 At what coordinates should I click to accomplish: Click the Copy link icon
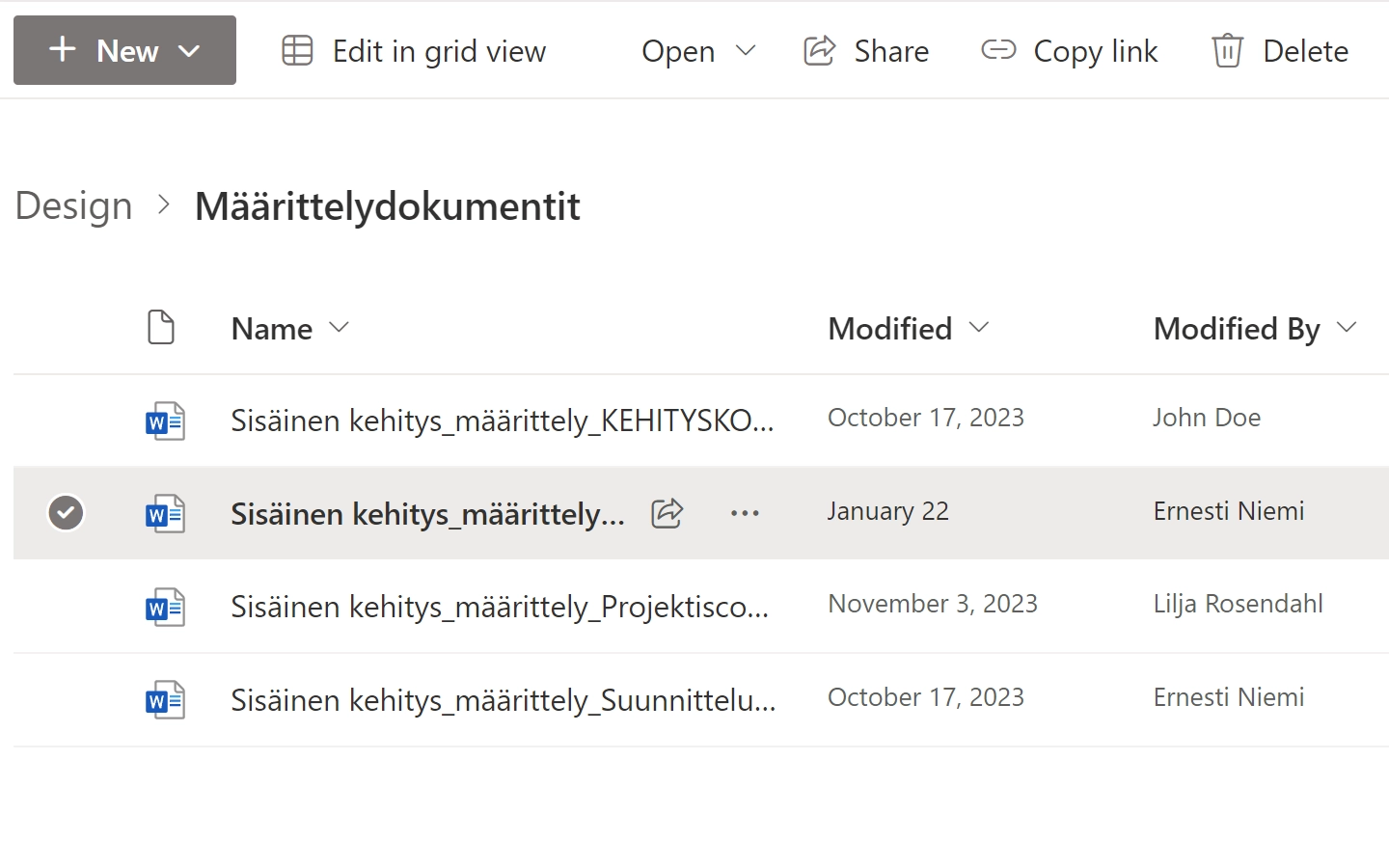[x=998, y=50]
